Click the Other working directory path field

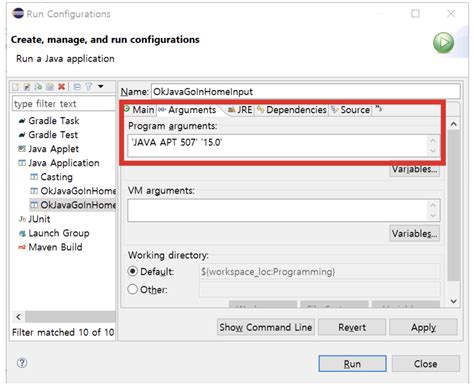(319, 289)
